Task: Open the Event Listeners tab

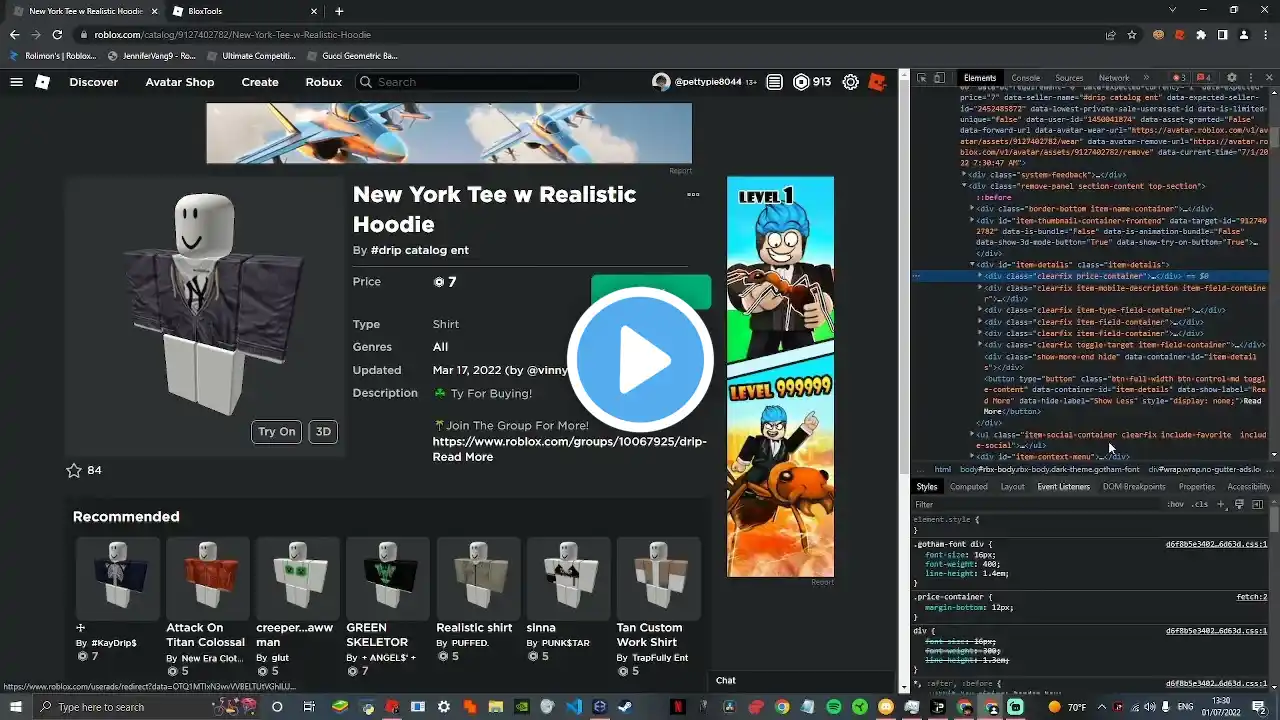Action: pyautogui.click(x=1063, y=487)
